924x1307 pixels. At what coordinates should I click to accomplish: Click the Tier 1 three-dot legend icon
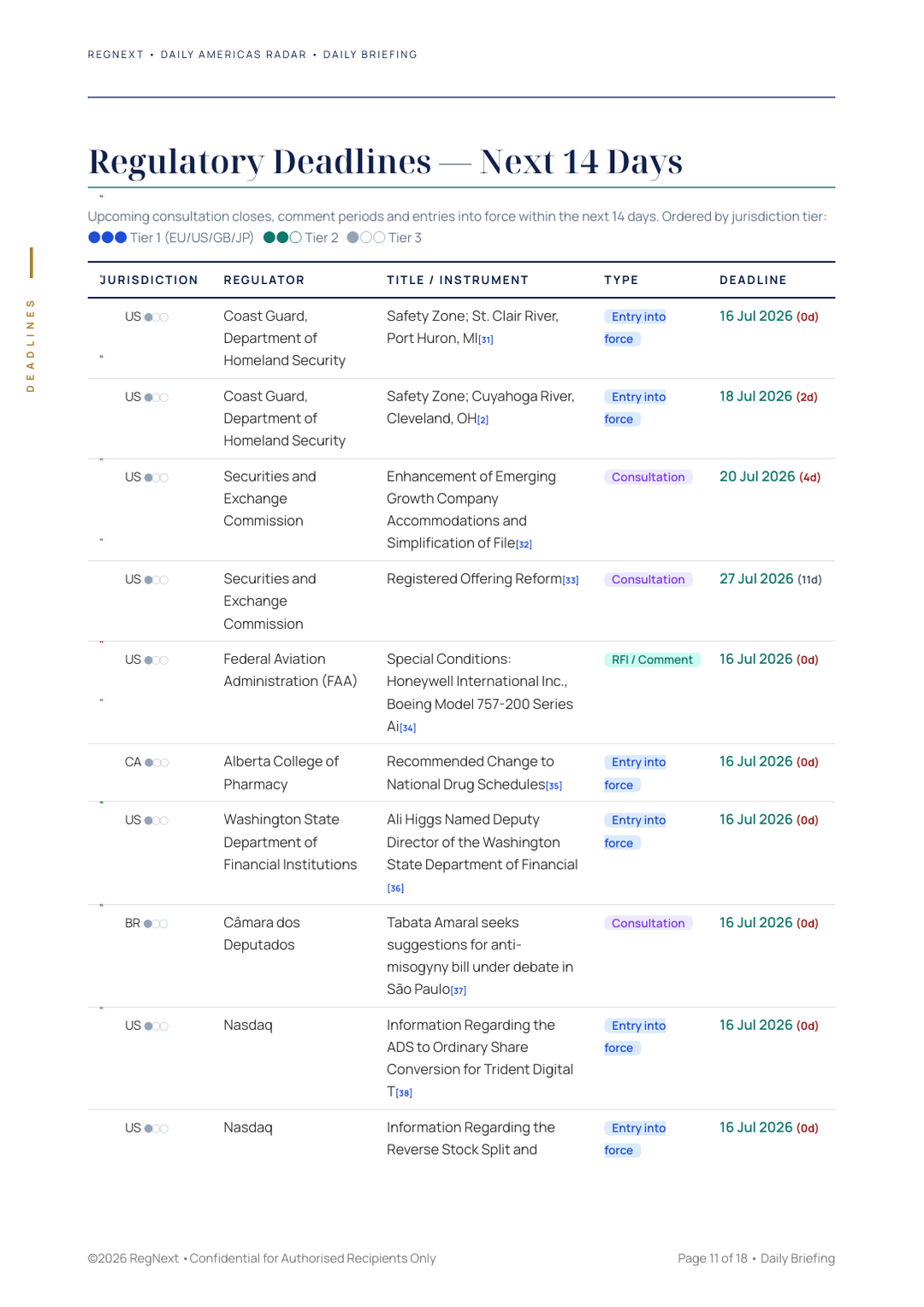point(108,238)
